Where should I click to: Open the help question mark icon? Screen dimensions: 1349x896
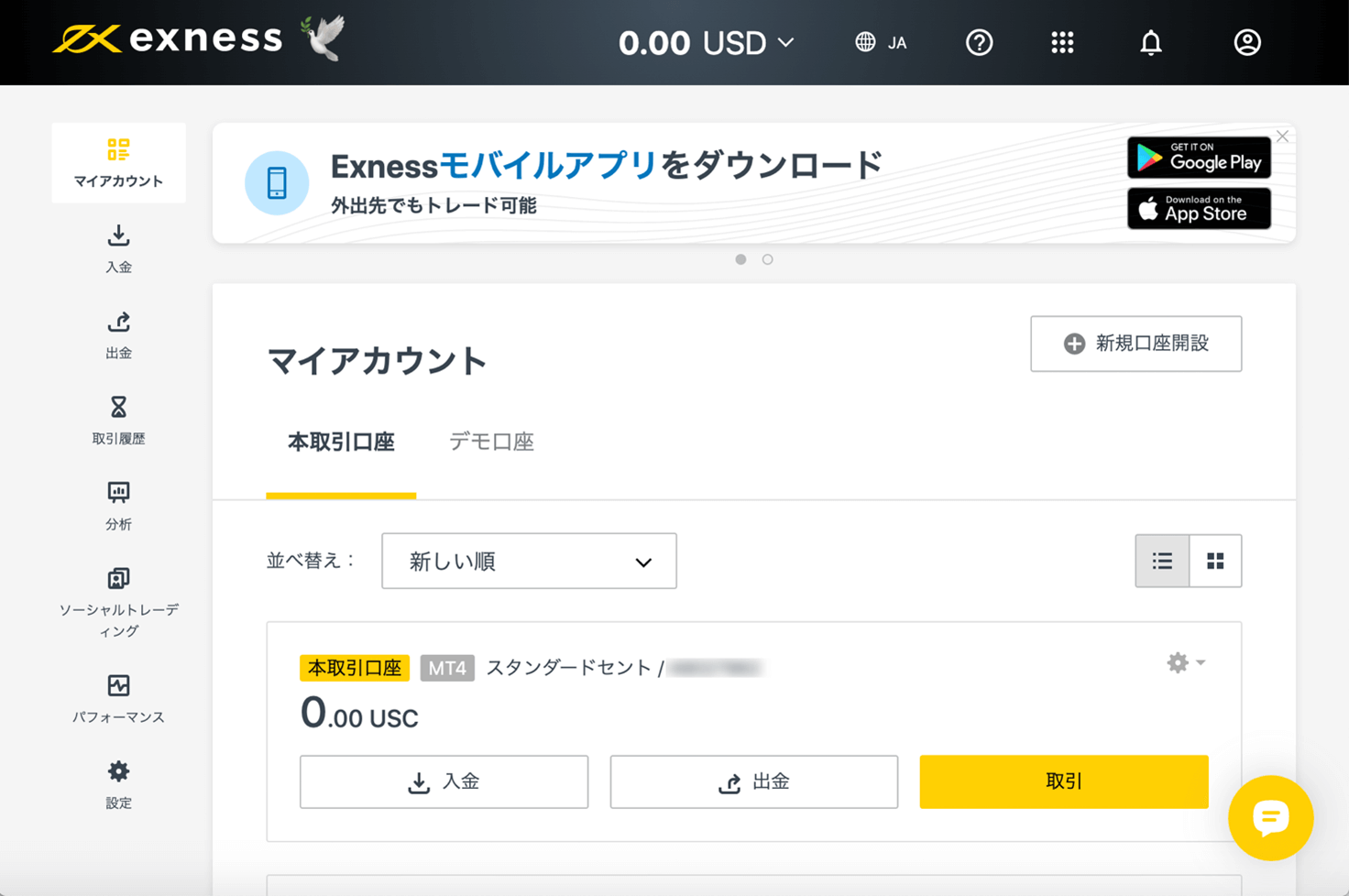click(979, 42)
